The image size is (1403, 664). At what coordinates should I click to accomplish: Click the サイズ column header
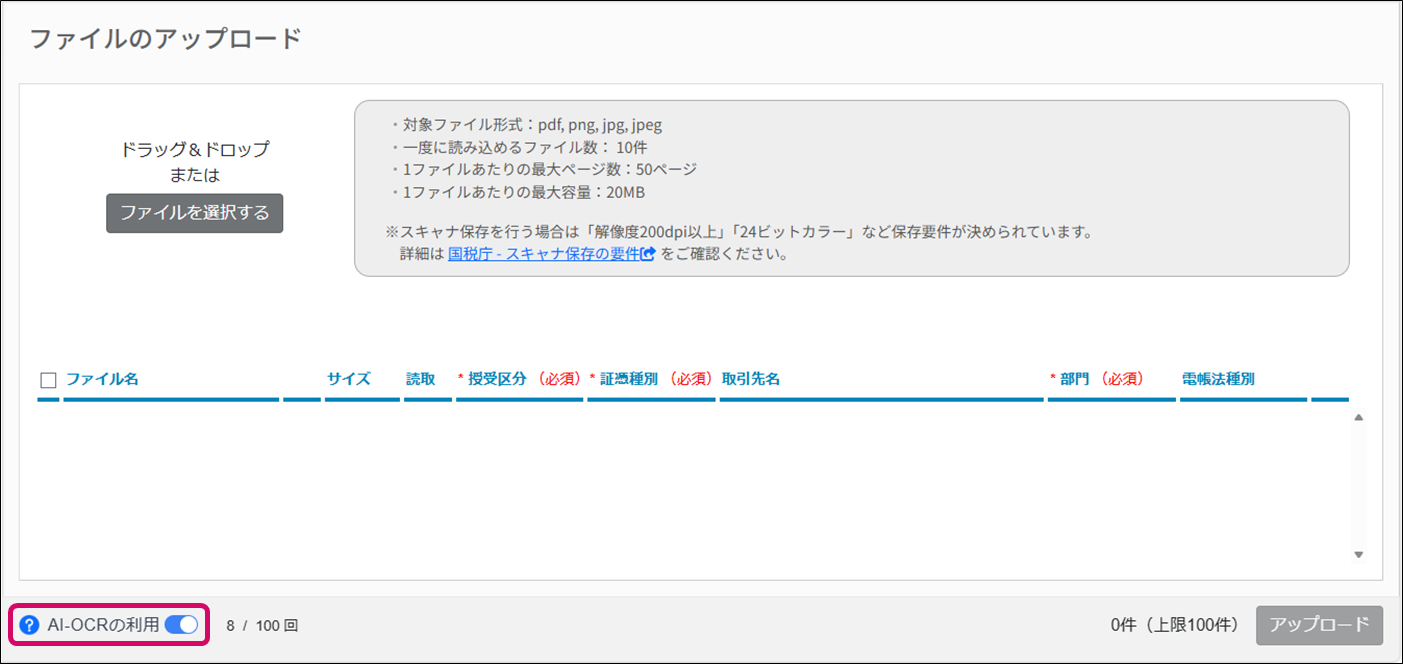[x=349, y=379]
